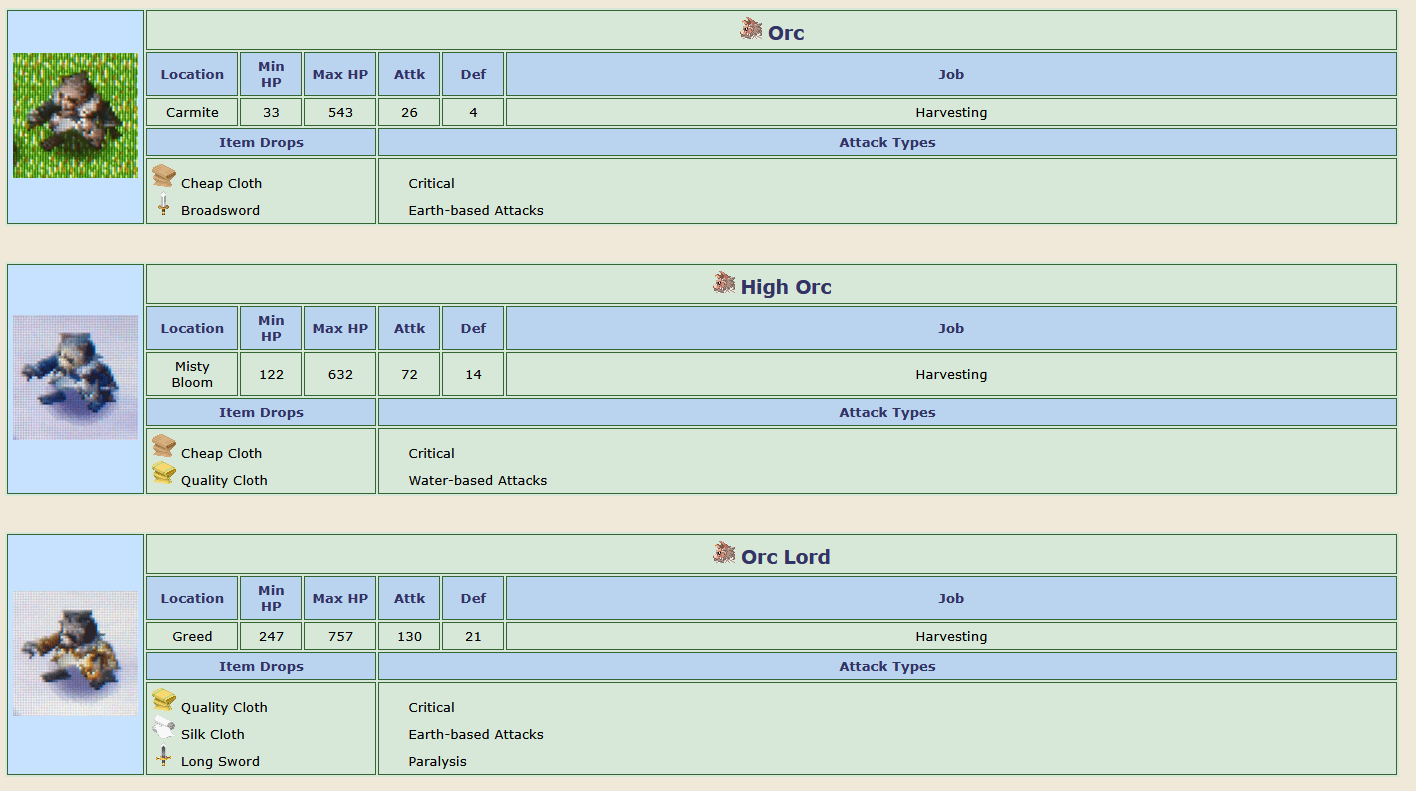Click "Quality Cloth" text in Orc Lord's drops
This screenshot has width=1416, height=791.
click(224, 707)
